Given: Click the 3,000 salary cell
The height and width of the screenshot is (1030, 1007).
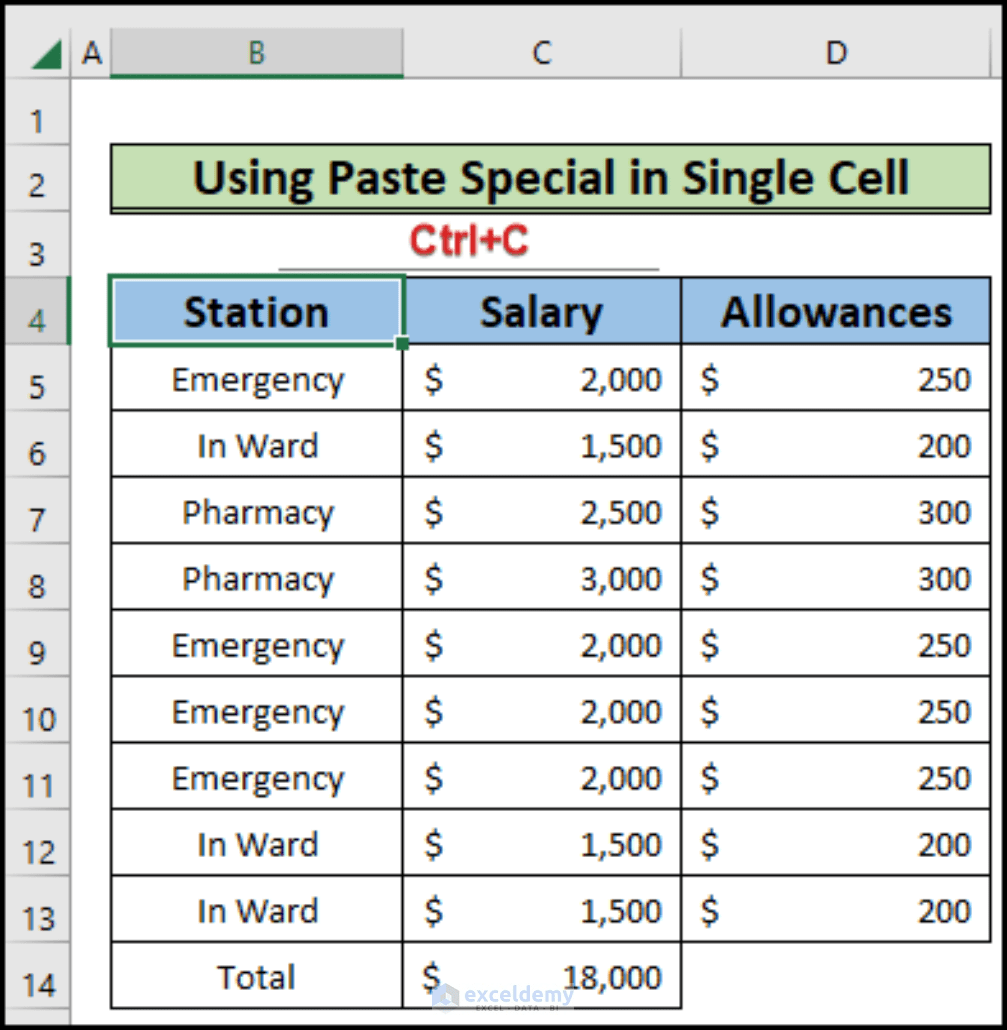Looking at the screenshot, I should (x=542, y=578).
